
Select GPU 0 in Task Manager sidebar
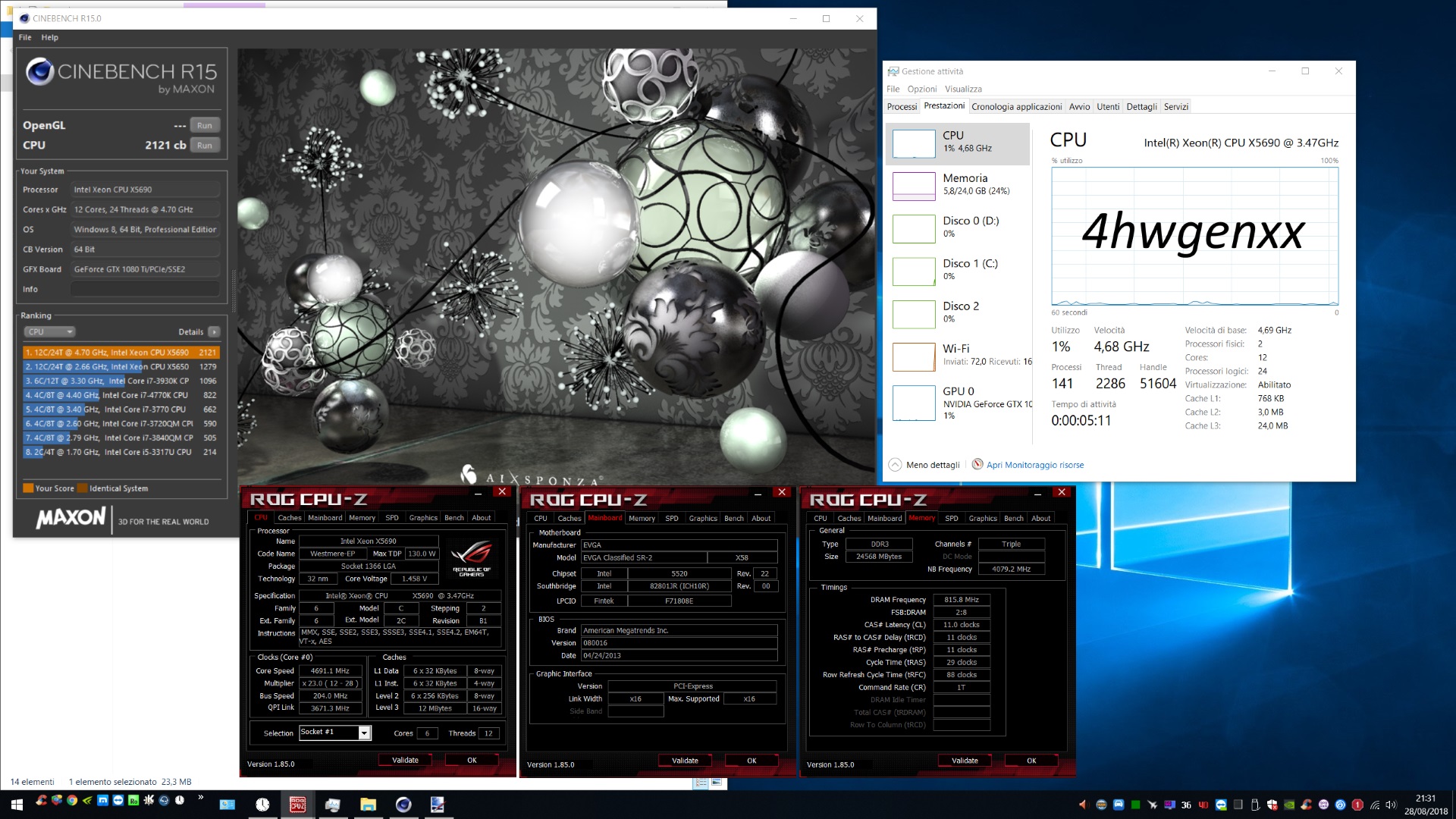958,402
